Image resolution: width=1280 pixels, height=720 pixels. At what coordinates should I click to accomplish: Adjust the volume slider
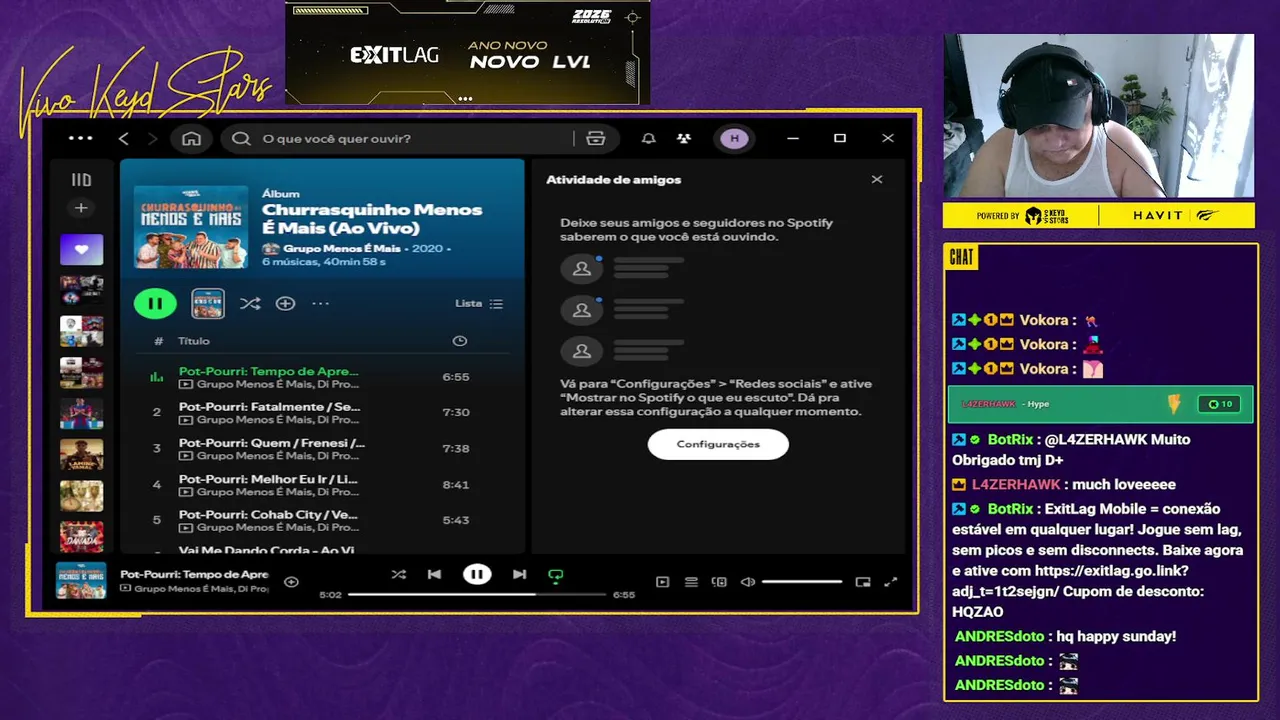click(x=802, y=582)
